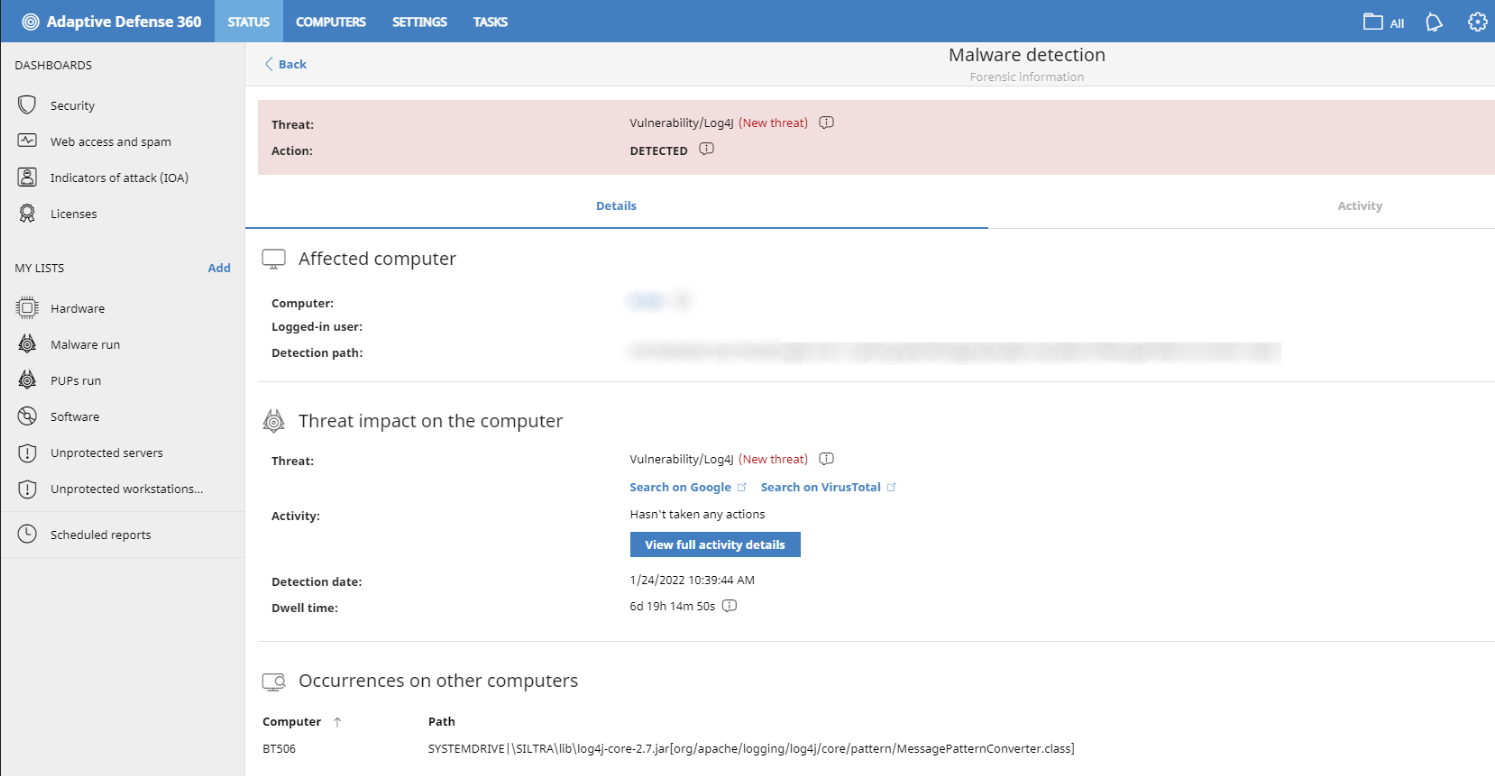Open the All folder filter icon
The image size is (1495, 776).
tap(1373, 22)
